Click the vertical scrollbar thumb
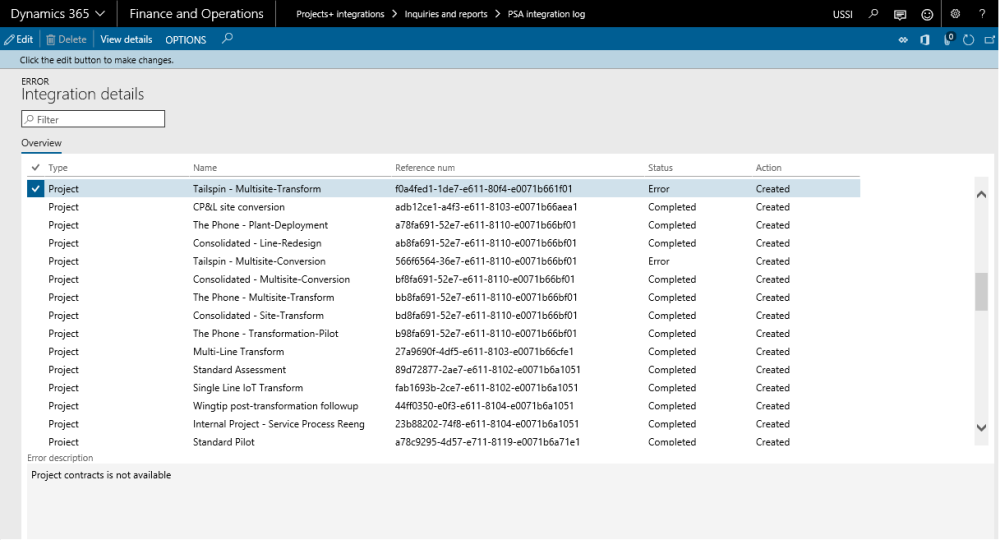This screenshot has width=1000, height=540. tap(982, 291)
